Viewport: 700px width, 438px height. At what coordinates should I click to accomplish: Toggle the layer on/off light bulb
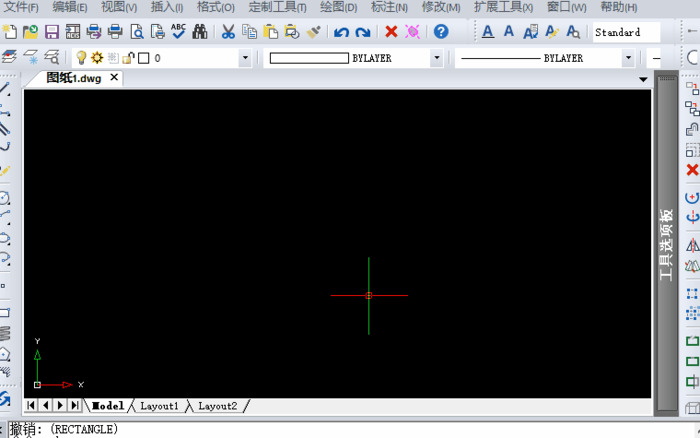pyautogui.click(x=82, y=58)
